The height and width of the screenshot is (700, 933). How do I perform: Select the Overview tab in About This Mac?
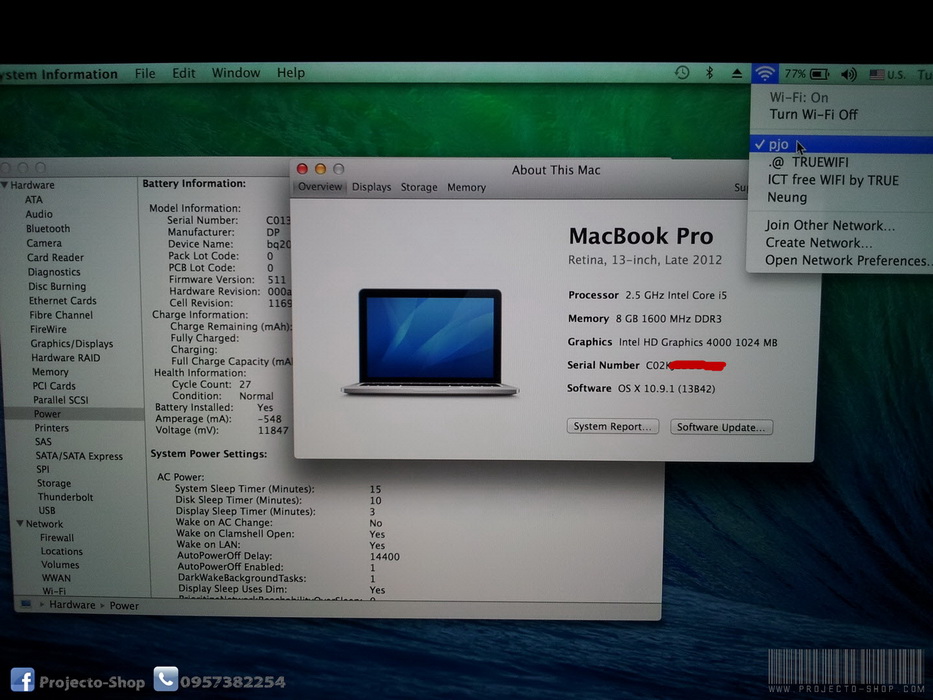[x=320, y=187]
